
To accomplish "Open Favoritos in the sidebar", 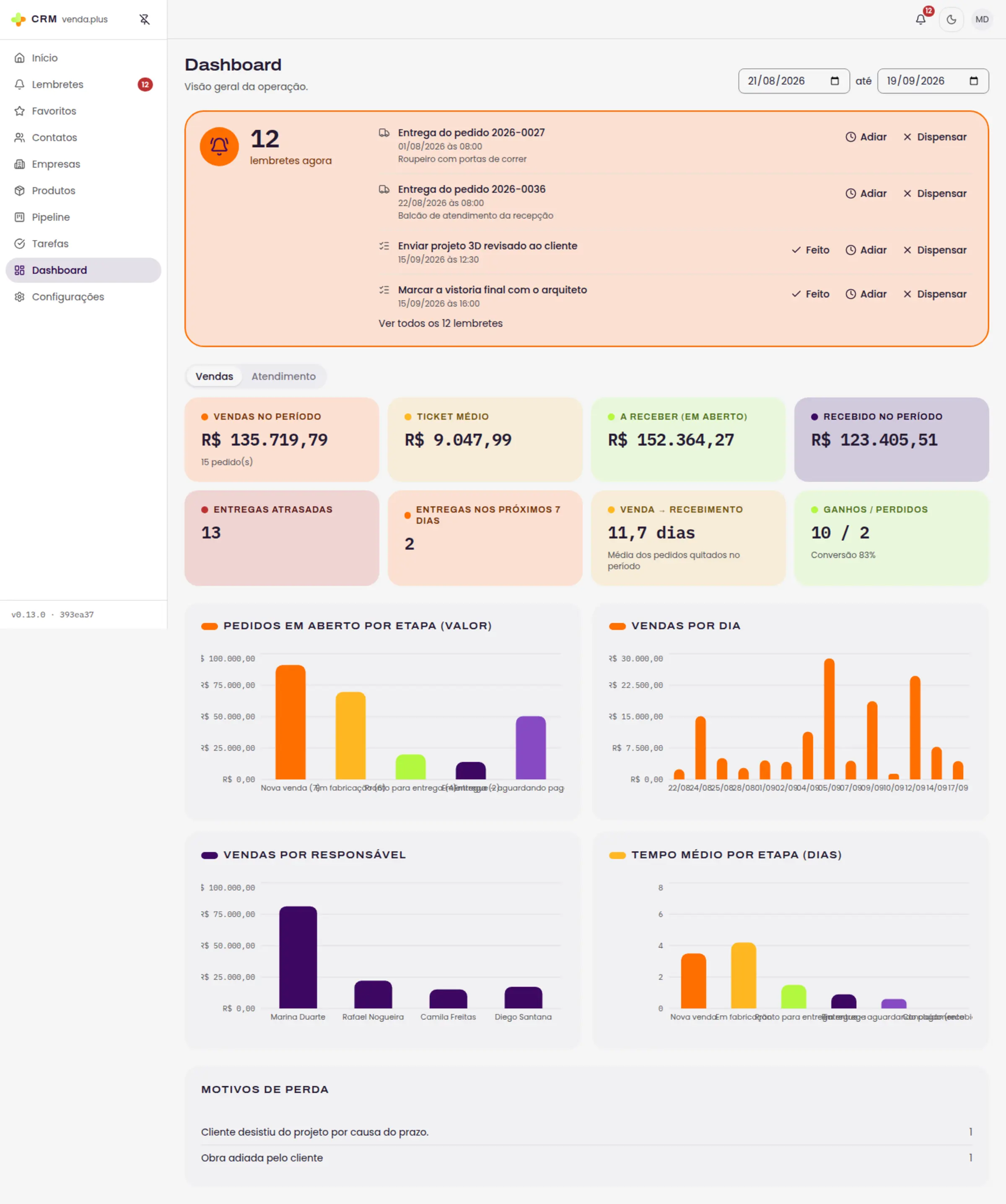I will pyautogui.click(x=83, y=111).
